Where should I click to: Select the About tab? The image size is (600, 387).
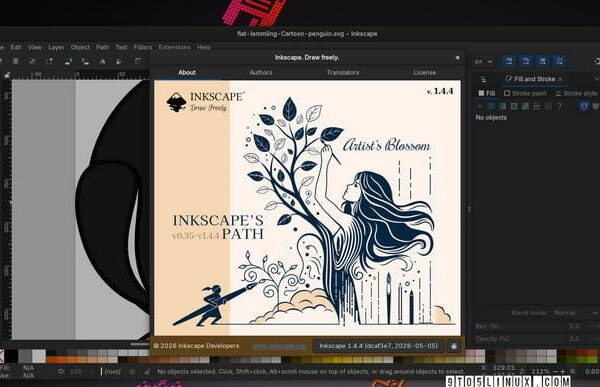click(x=187, y=72)
